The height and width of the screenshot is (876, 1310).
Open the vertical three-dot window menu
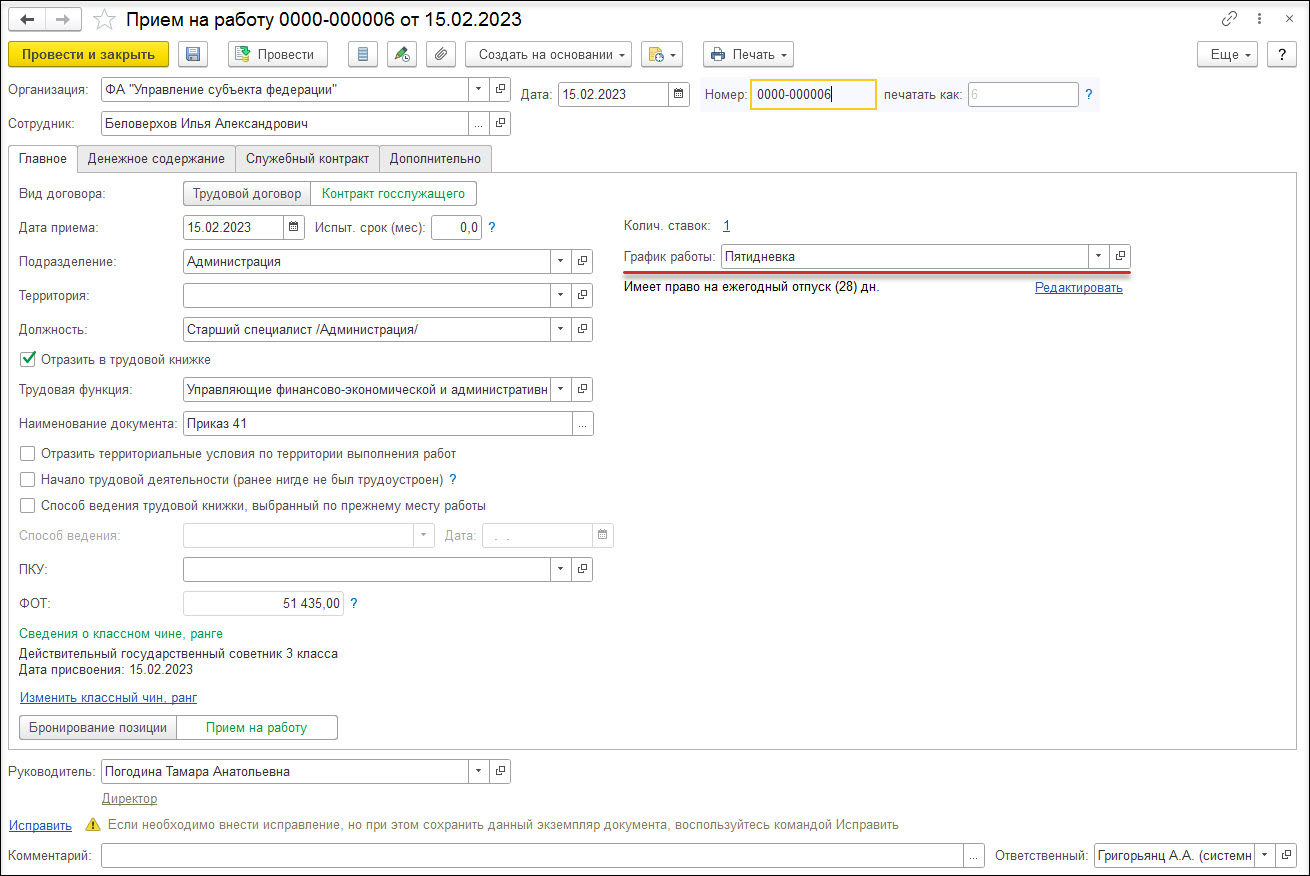tap(1258, 19)
